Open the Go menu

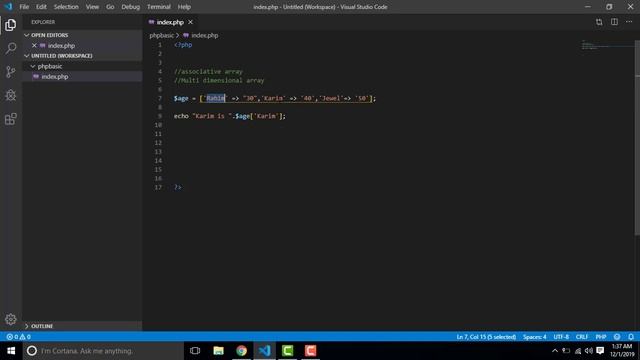[x=110, y=7]
